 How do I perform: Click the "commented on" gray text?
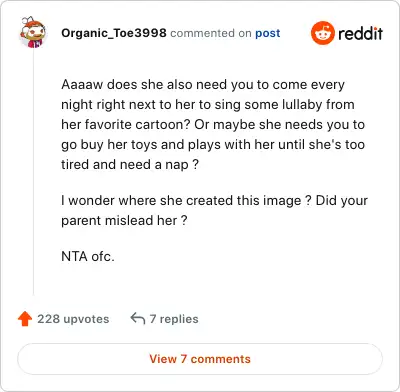click(x=211, y=33)
